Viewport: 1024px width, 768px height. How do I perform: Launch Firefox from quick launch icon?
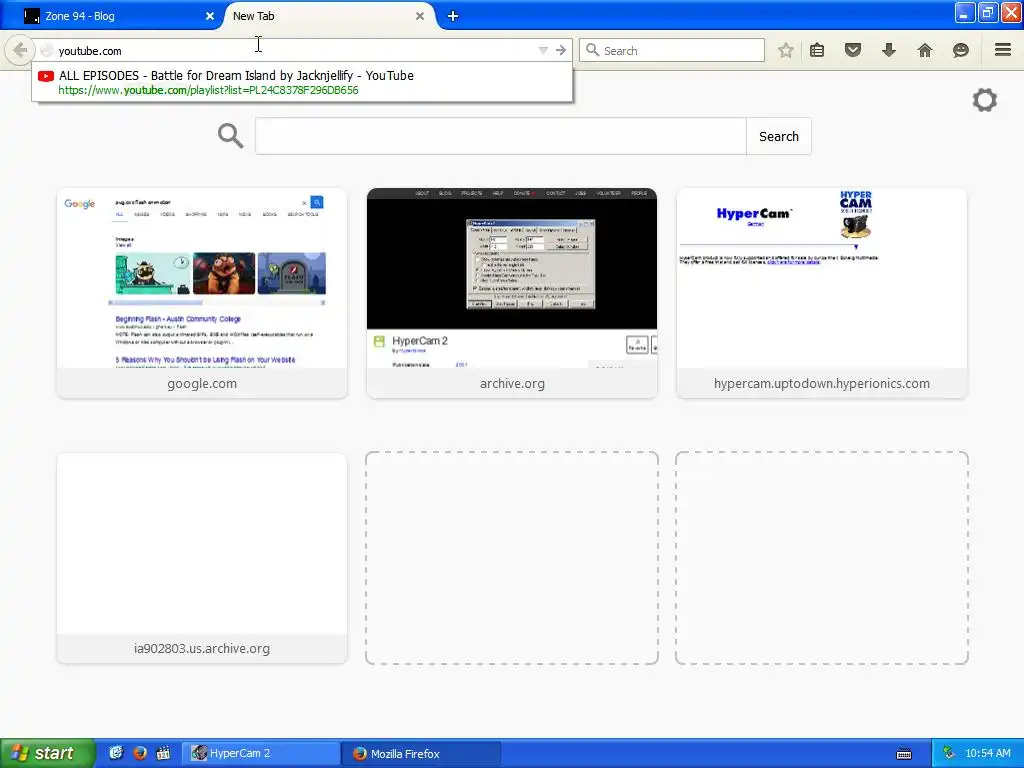pos(140,753)
